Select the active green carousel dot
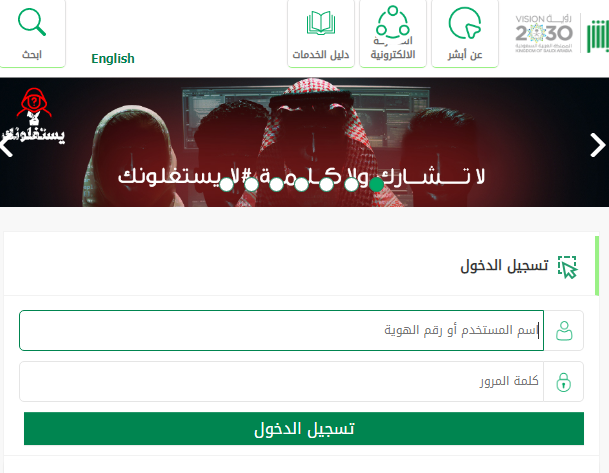The height and width of the screenshot is (473, 609). tap(376, 184)
